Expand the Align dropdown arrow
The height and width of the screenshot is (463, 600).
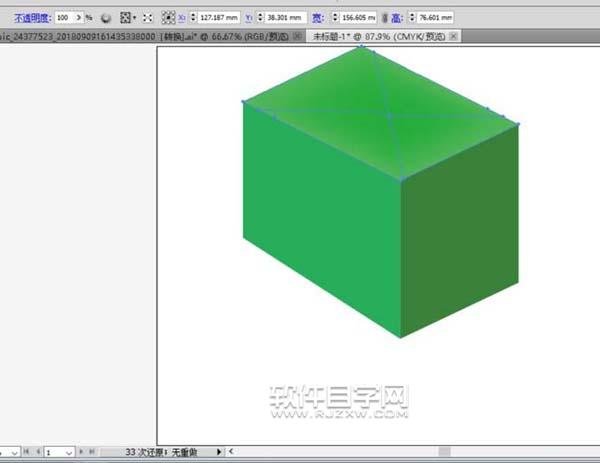click(x=134, y=18)
